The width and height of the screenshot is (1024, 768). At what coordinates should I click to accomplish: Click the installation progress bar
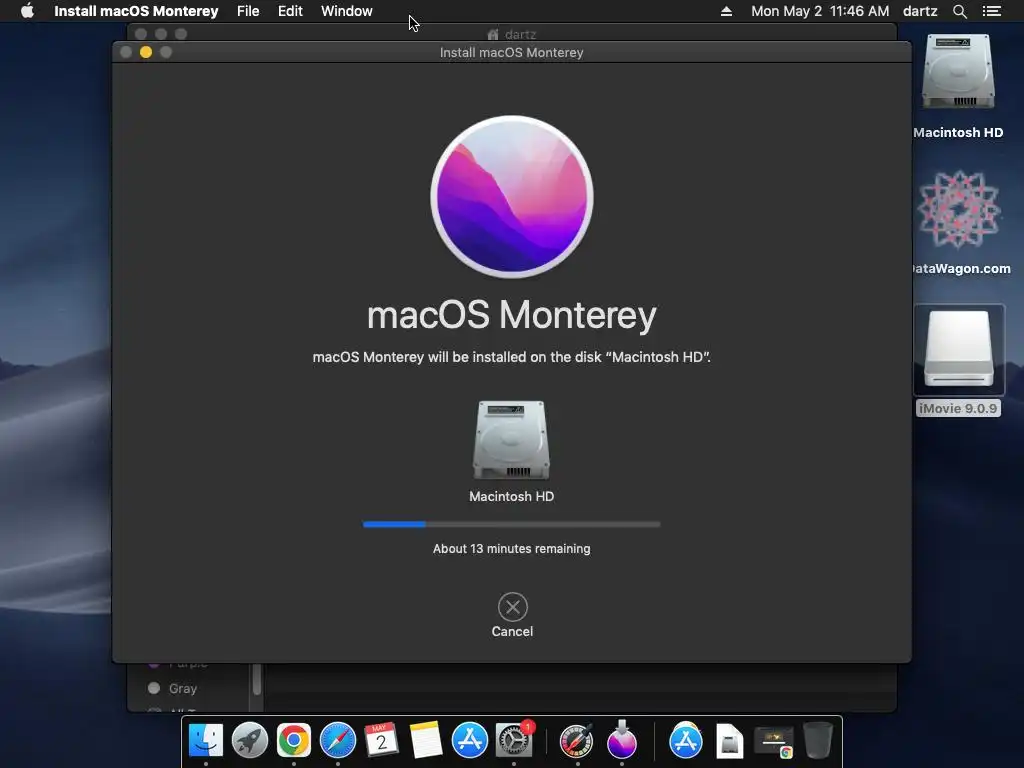(x=511, y=524)
